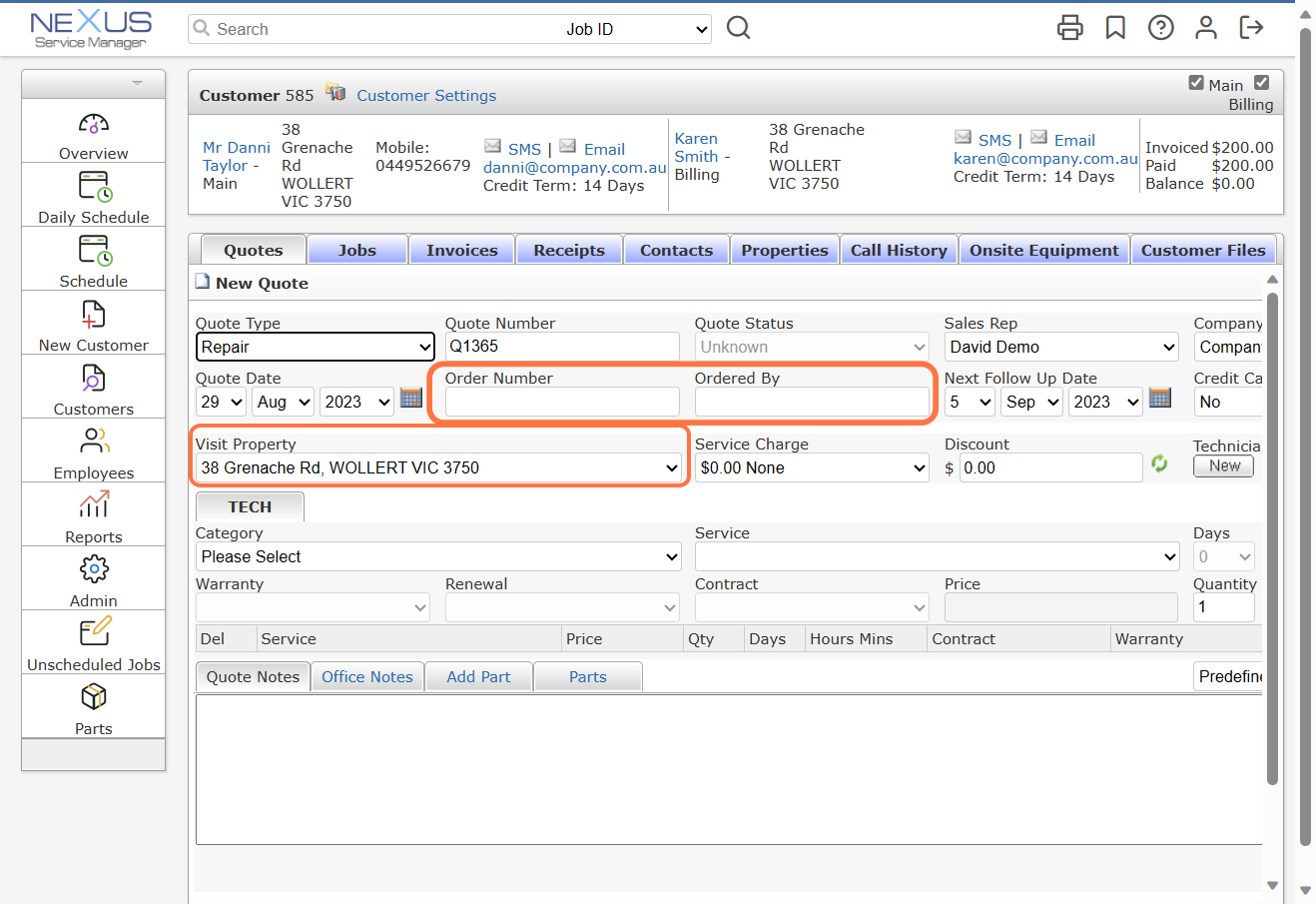Switch to the Jobs tab
Screen dimensions: 1316x904
pyautogui.click(x=357, y=250)
